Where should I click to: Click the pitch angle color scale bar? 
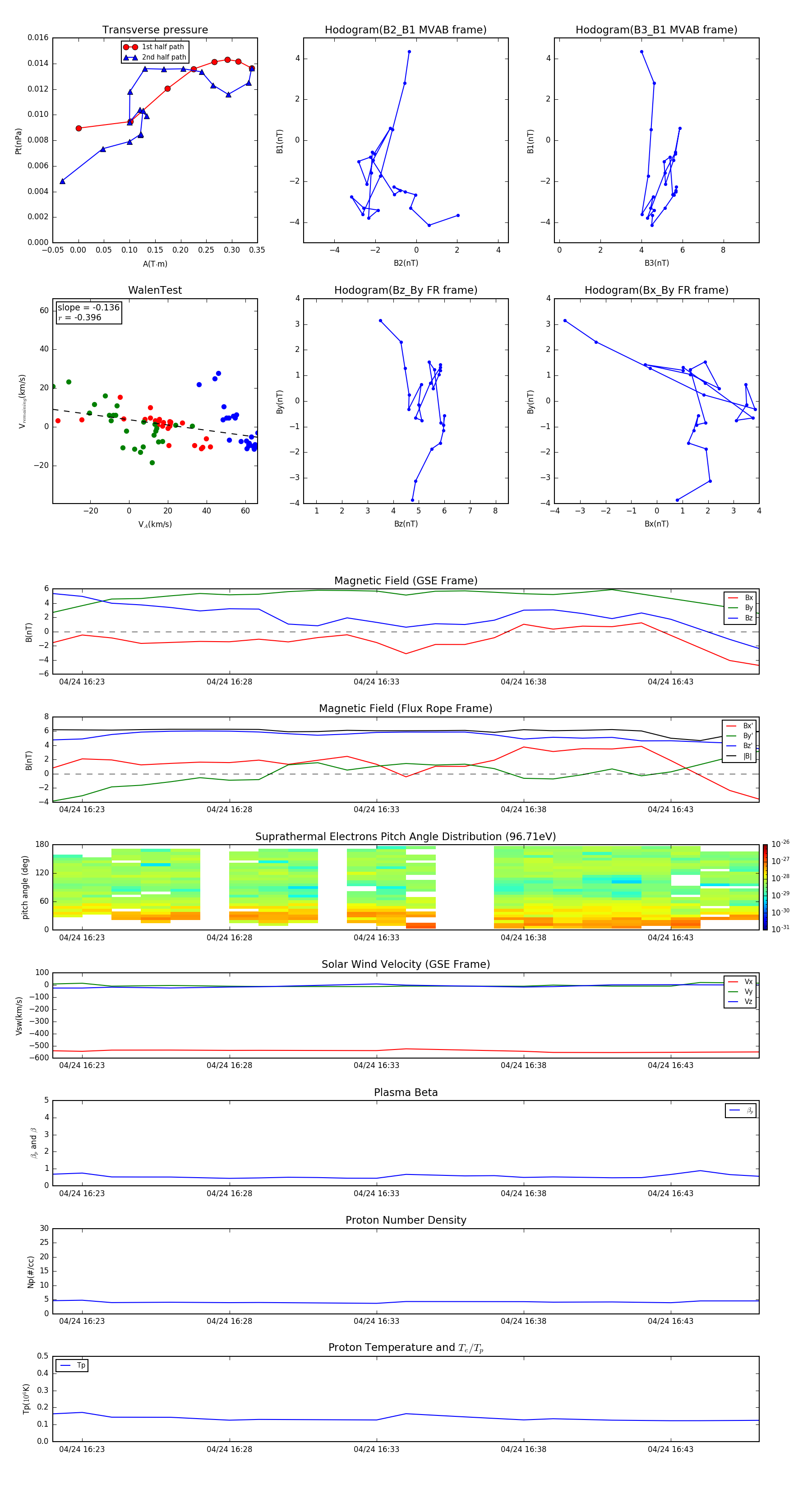(x=765, y=887)
